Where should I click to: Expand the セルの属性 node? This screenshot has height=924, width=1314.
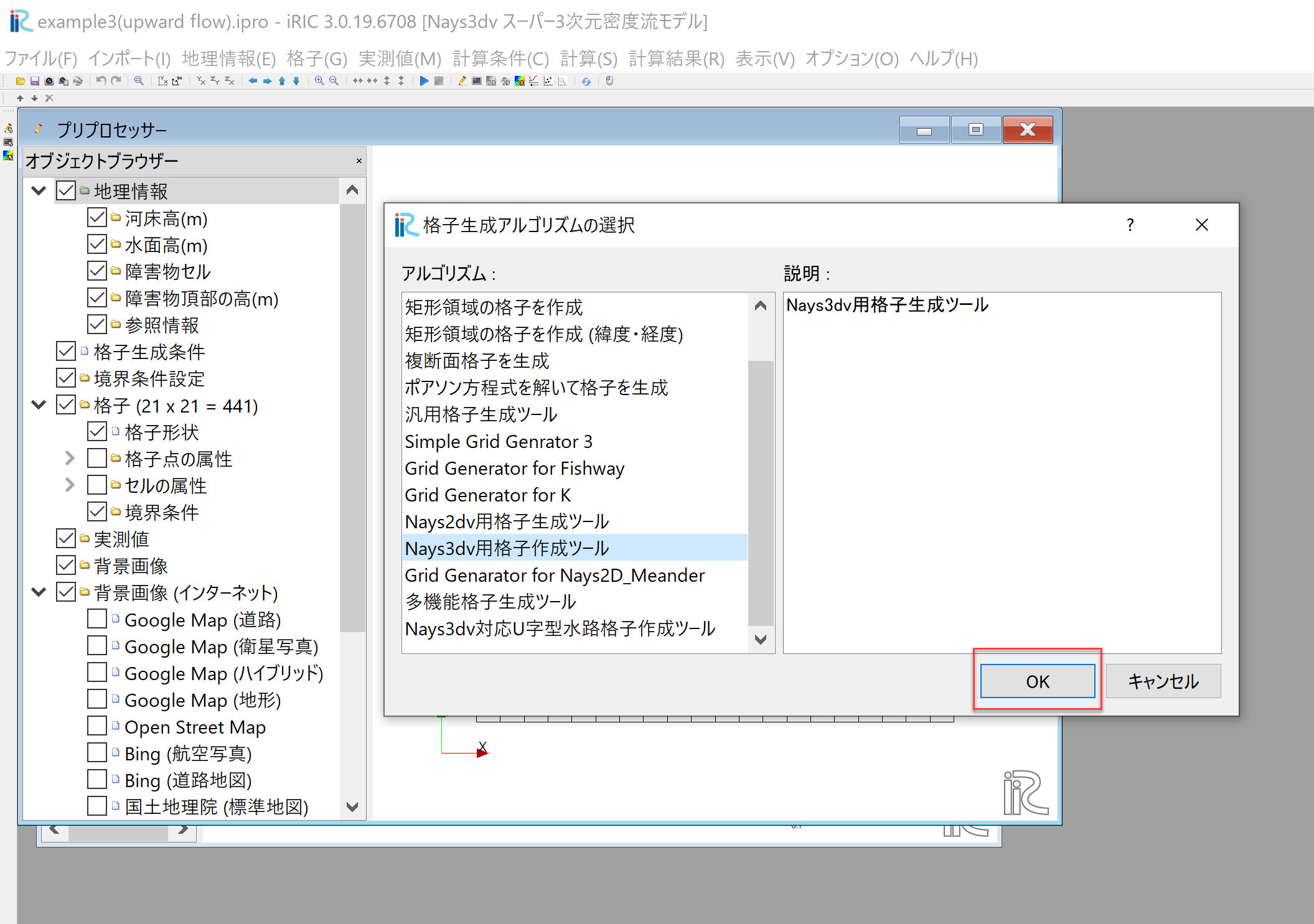[x=70, y=485]
